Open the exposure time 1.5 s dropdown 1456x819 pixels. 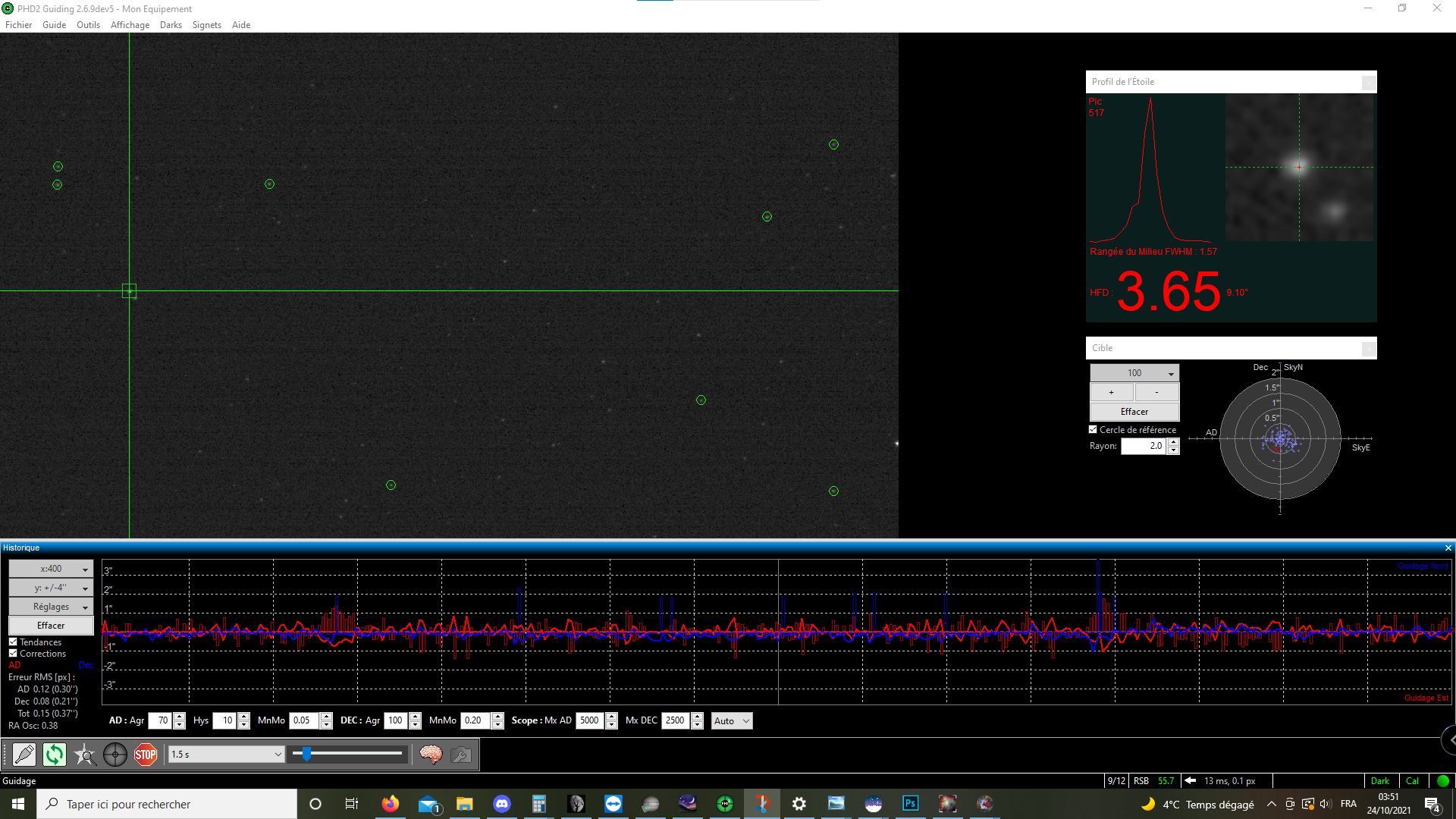[x=226, y=755]
